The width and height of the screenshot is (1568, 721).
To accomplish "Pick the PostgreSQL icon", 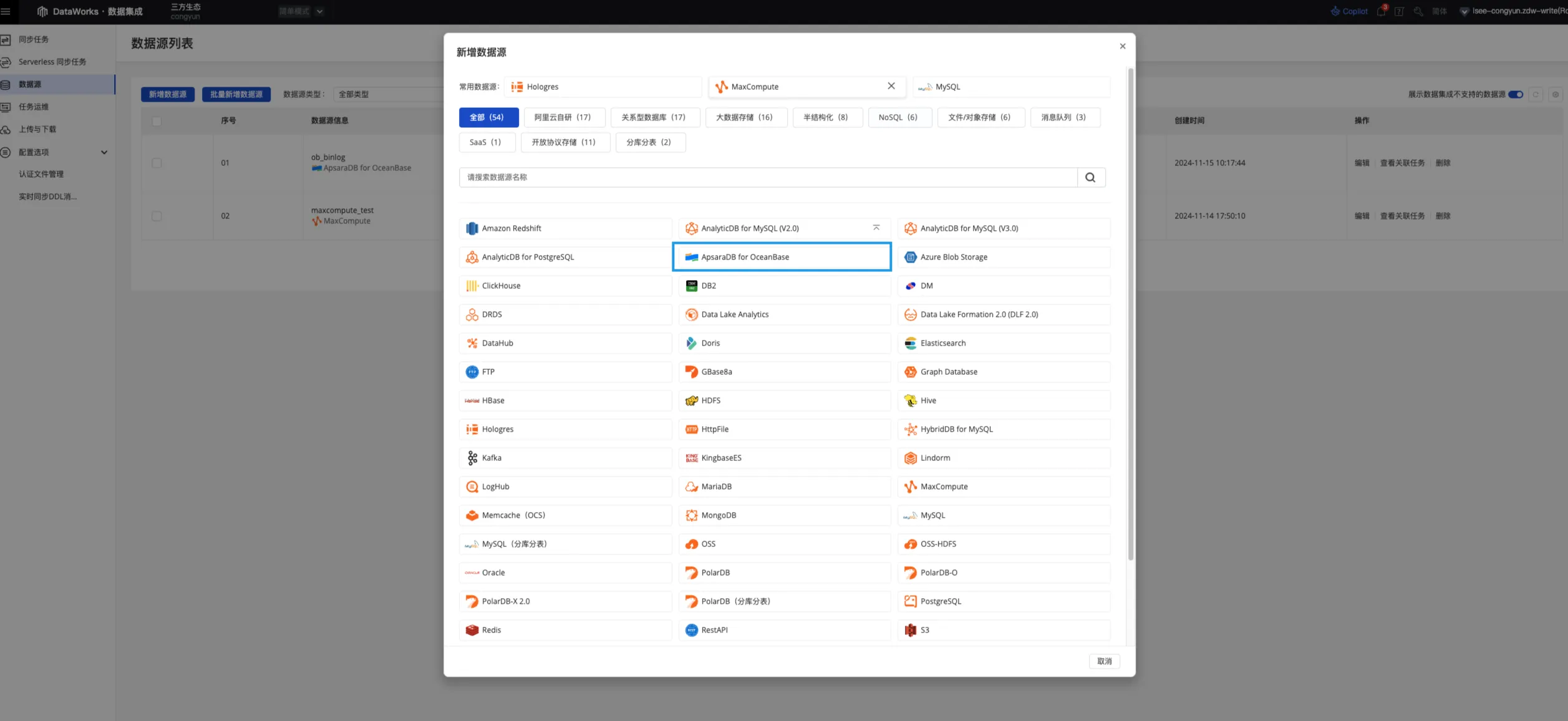I will [911, 601].
